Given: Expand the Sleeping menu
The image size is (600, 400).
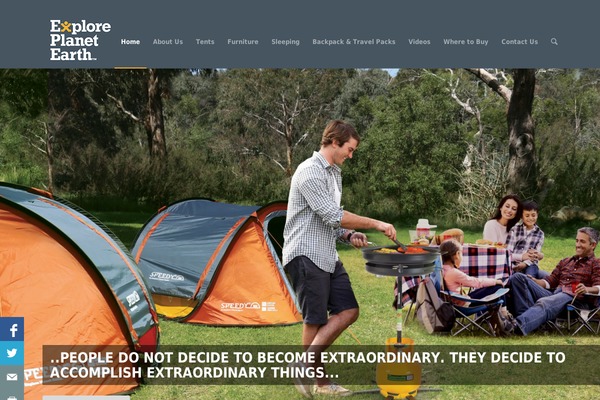Looking at the screenshot, I should pos(285,42).
